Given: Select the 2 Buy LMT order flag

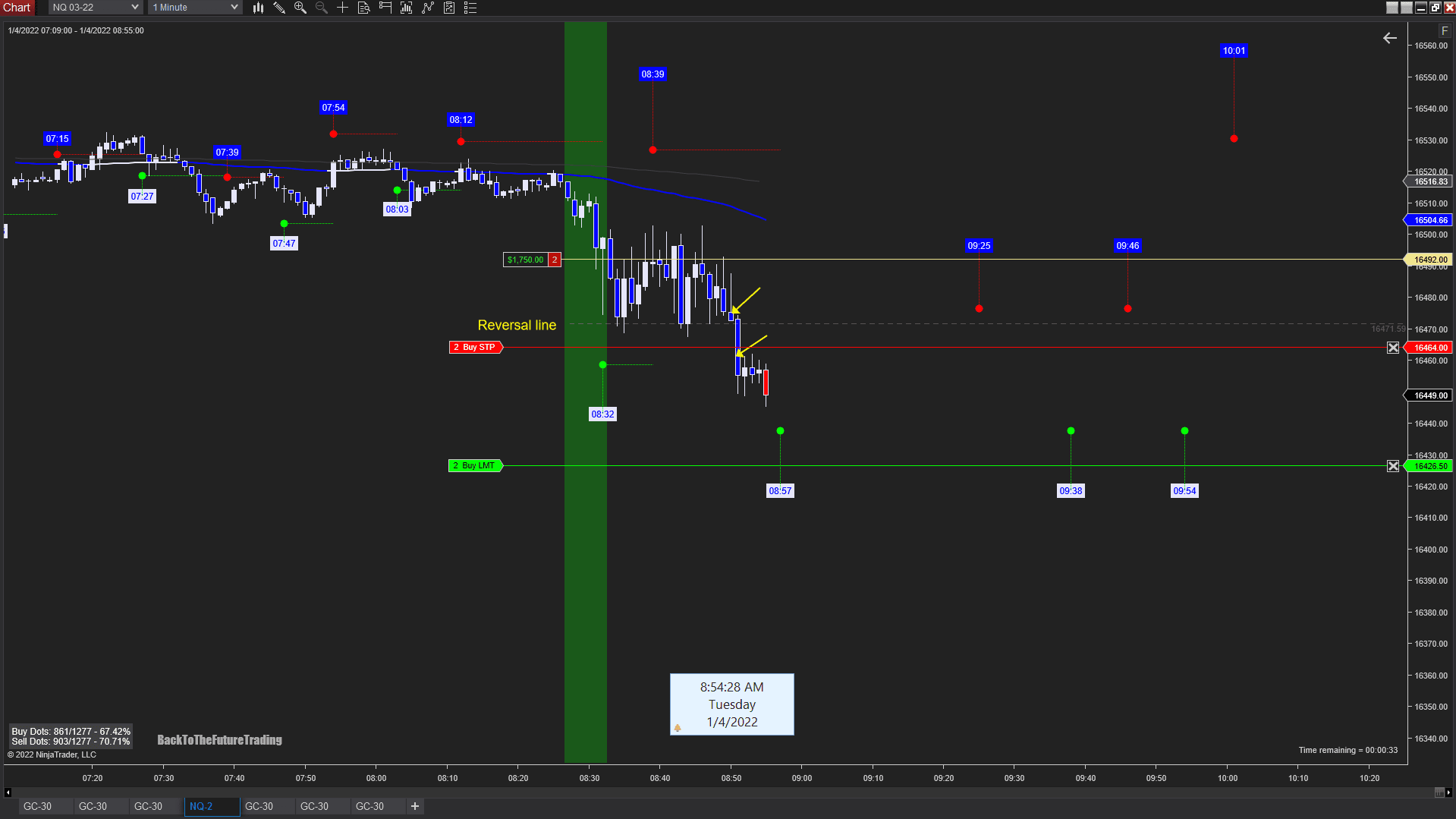Looking at the screenshot, I should (x=476, y=466).
